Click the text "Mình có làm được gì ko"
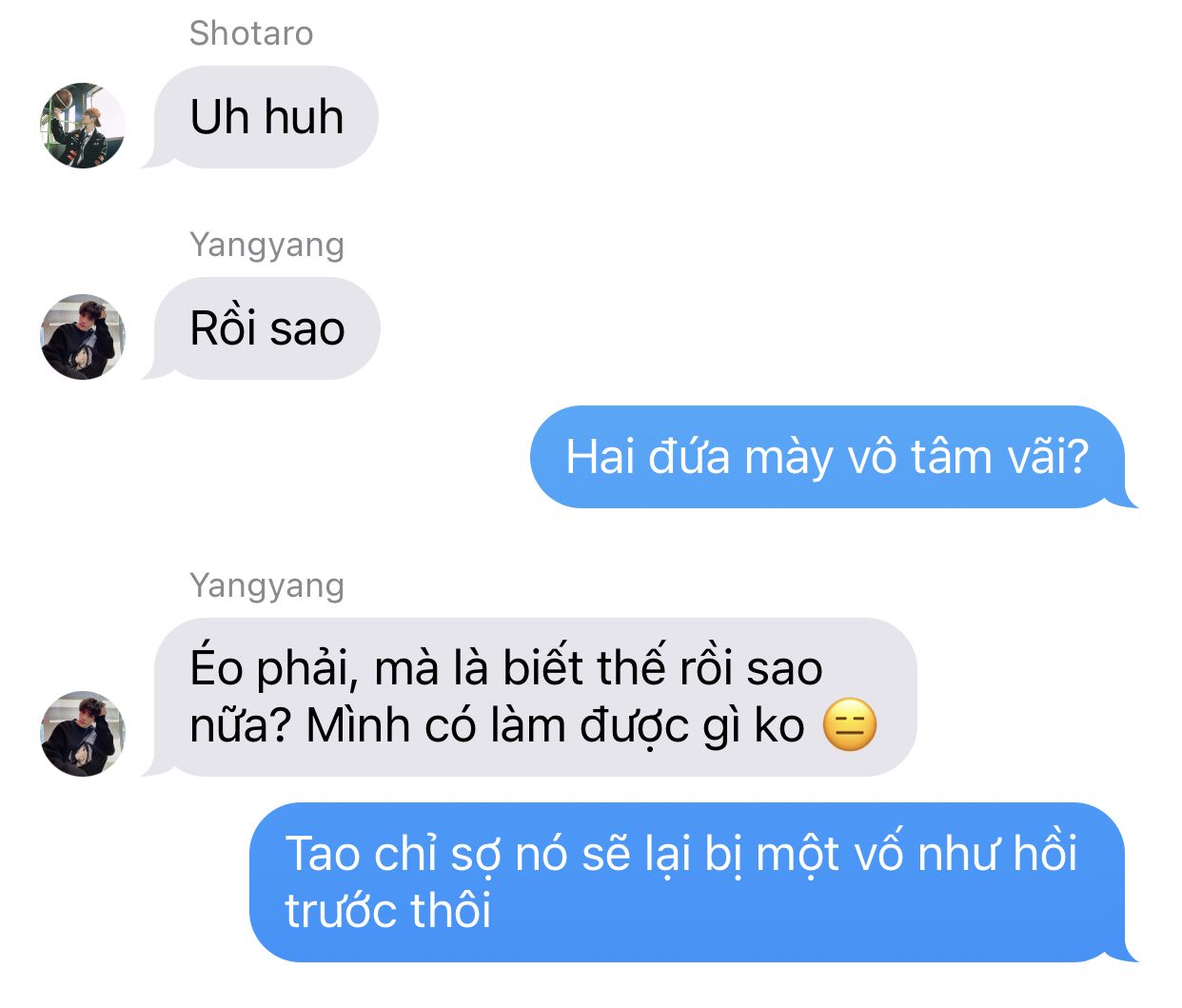This screenshot has width=1182, height=1008. 556,728
